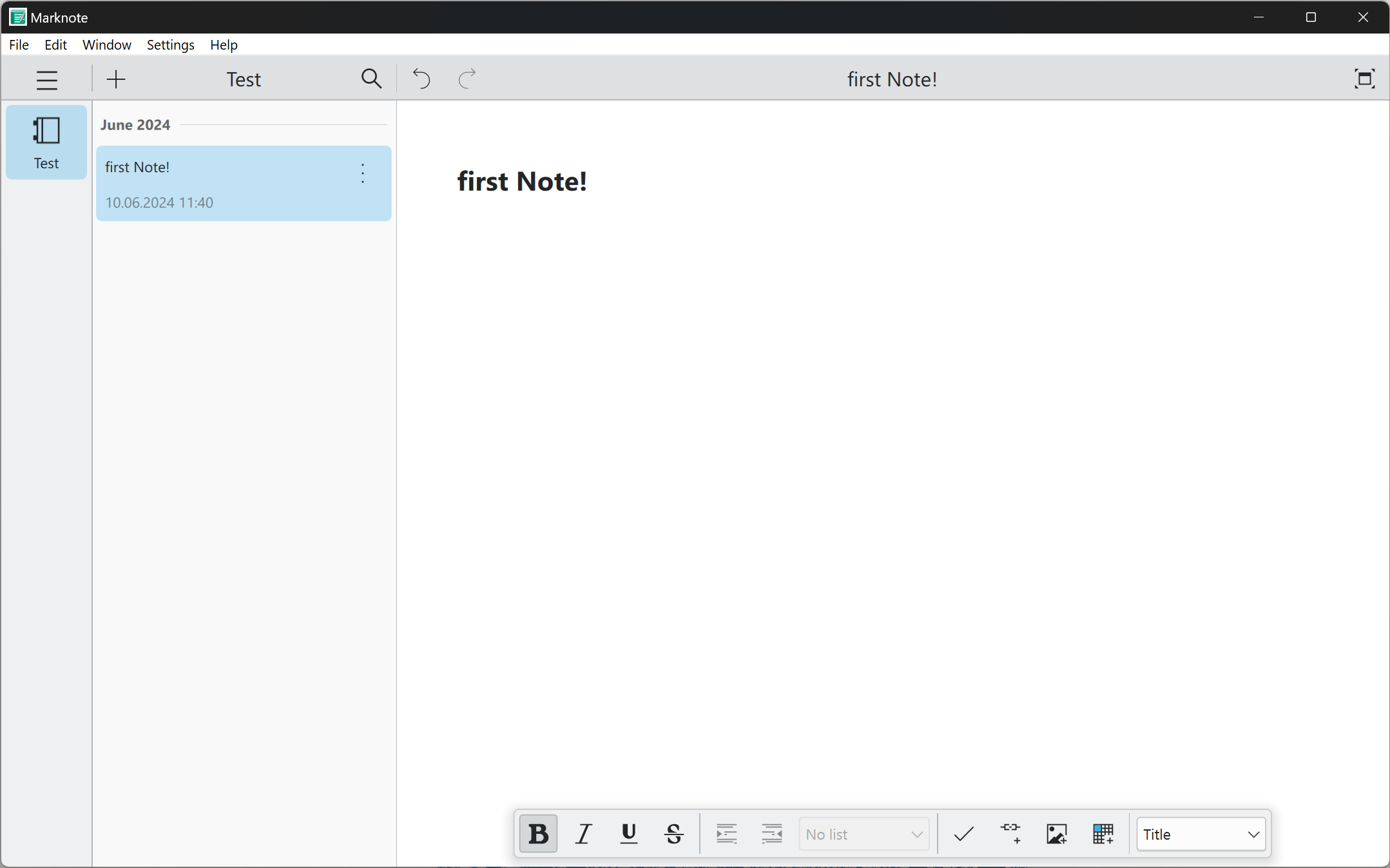1390x868 pixels.
Task: Add a link to the note
Action: click(x=1010, y=834)
